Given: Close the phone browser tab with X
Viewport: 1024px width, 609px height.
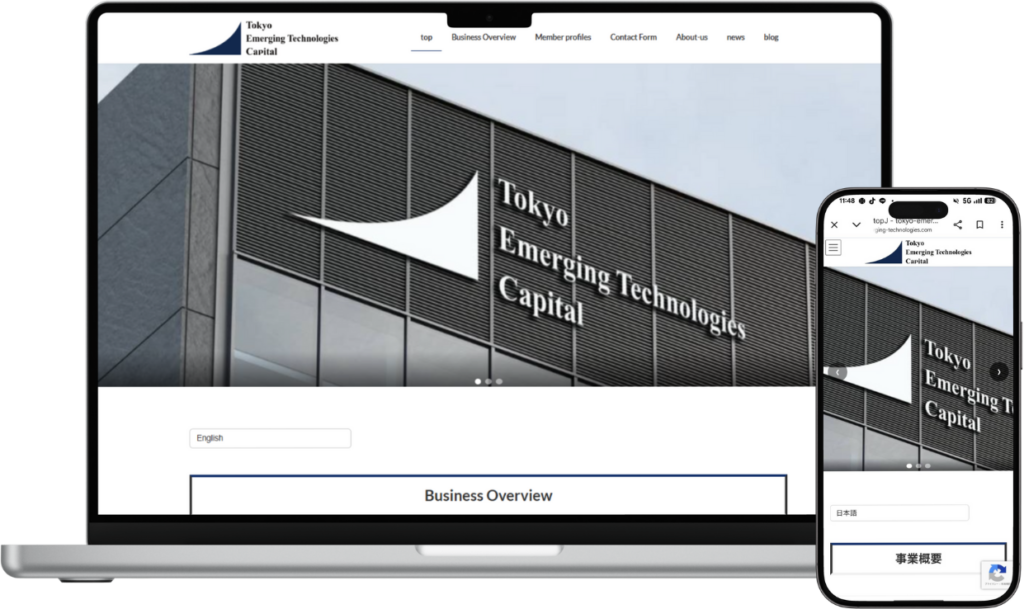Looking at the screenshot, I should click(x=834, y=225).
